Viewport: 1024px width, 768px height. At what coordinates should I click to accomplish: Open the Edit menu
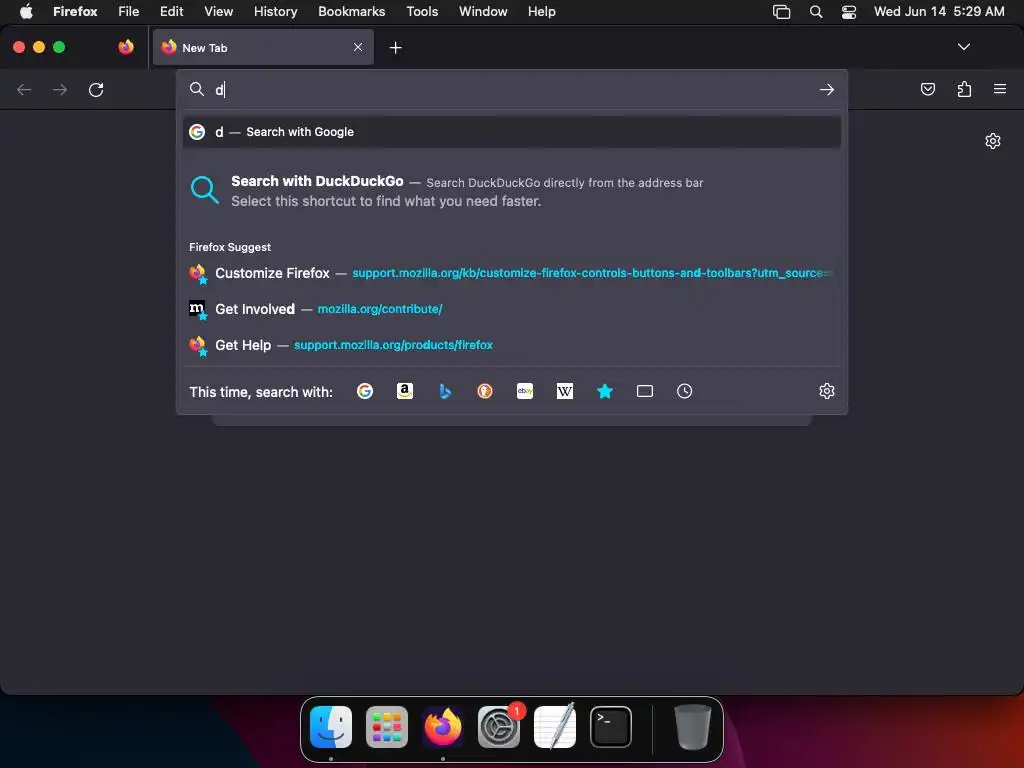pos(172,11)
